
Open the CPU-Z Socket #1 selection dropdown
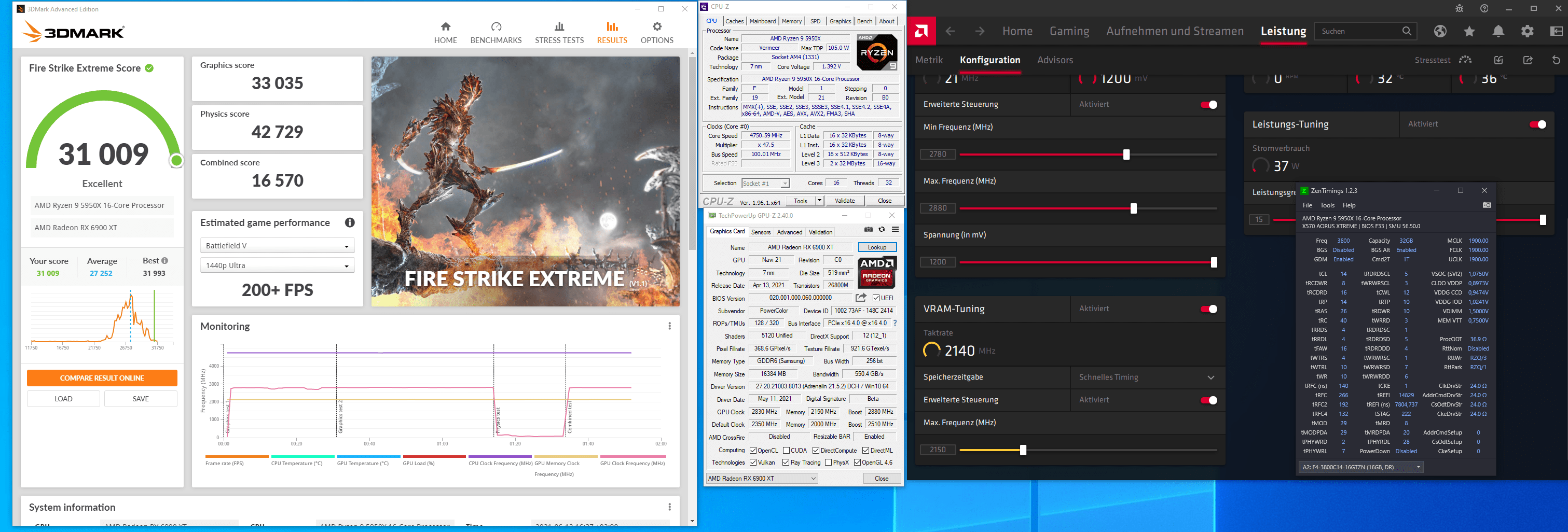[765, 183]
